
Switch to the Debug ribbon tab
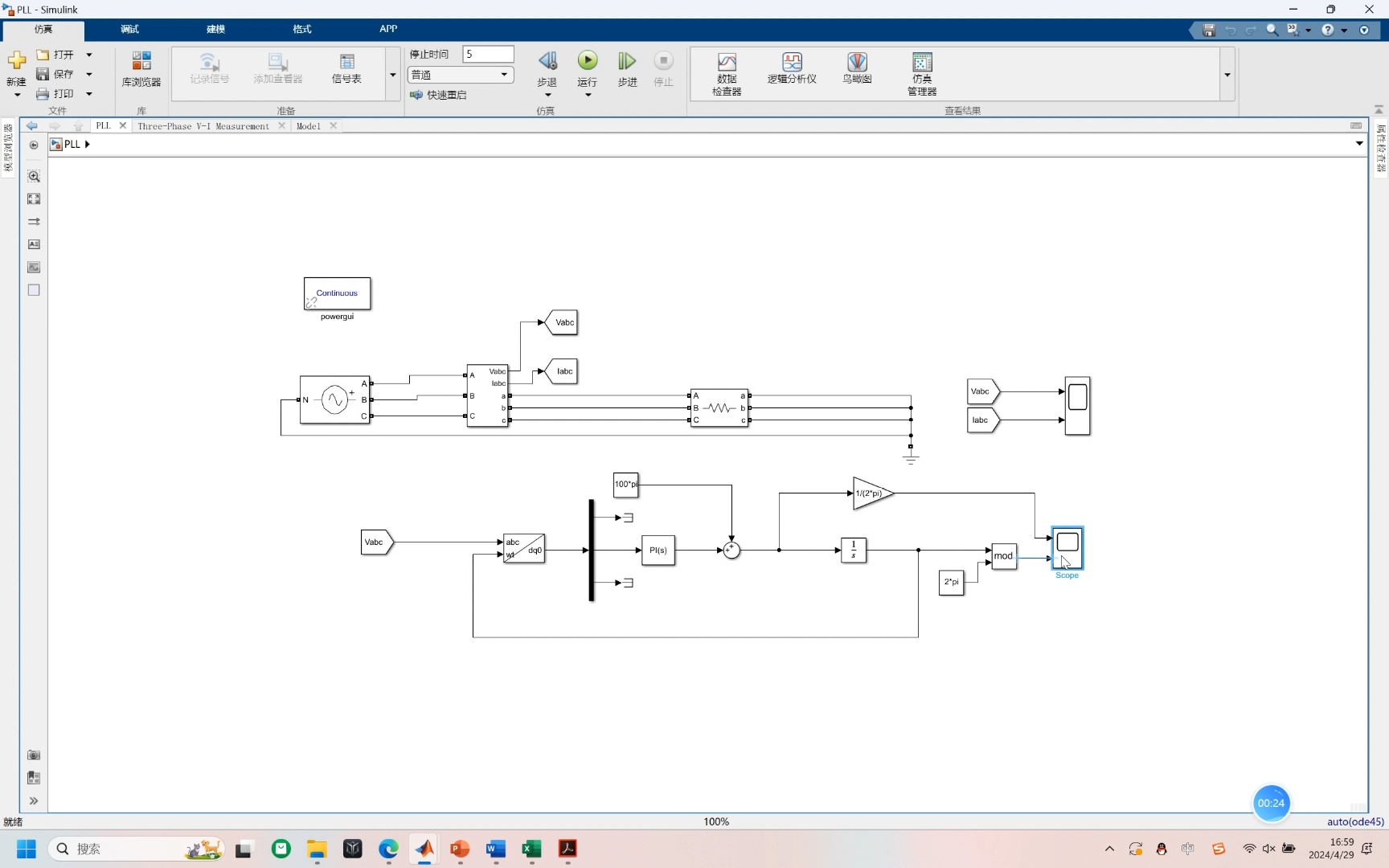click(129, 29)
